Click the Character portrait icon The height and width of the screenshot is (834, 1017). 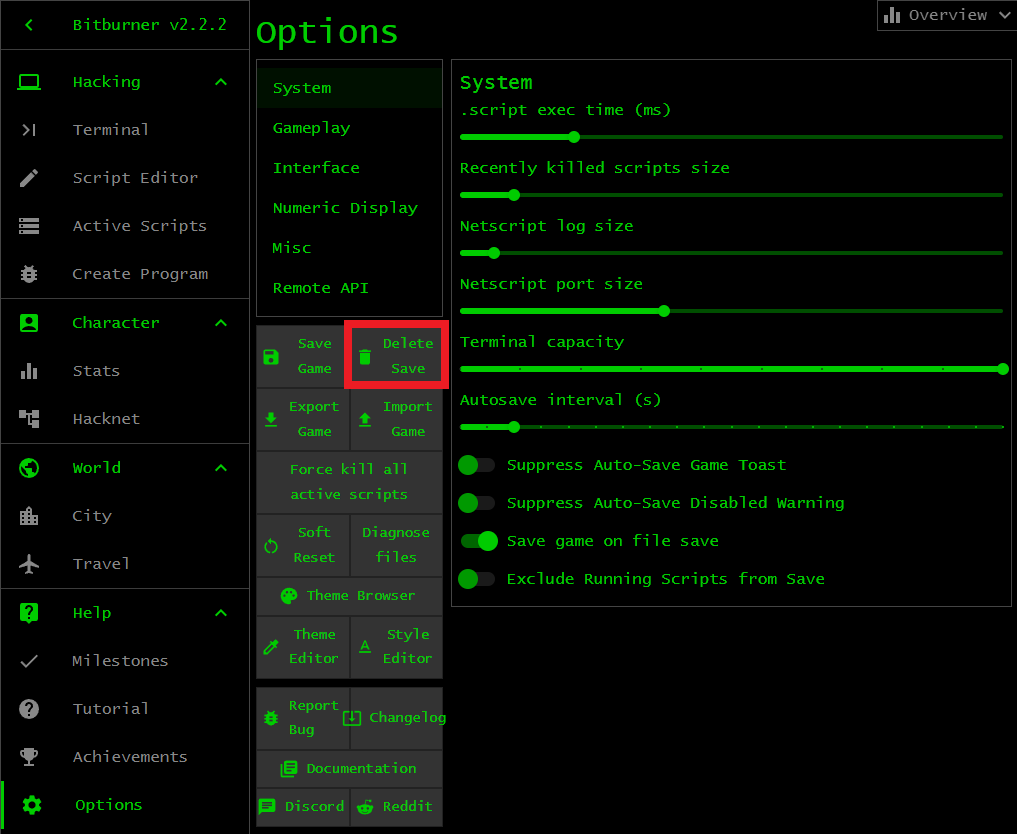click(x=29, y=323)
